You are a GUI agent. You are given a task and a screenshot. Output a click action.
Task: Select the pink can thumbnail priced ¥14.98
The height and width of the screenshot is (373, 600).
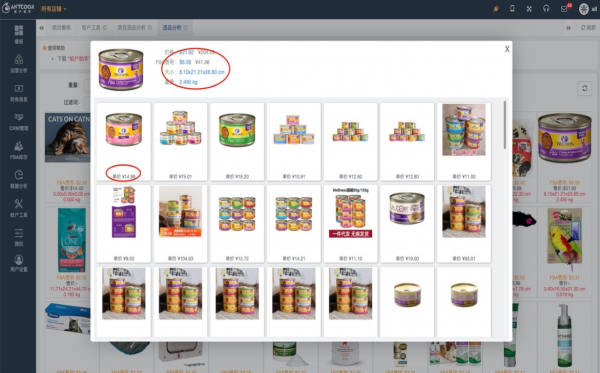(x=124, y=142)
